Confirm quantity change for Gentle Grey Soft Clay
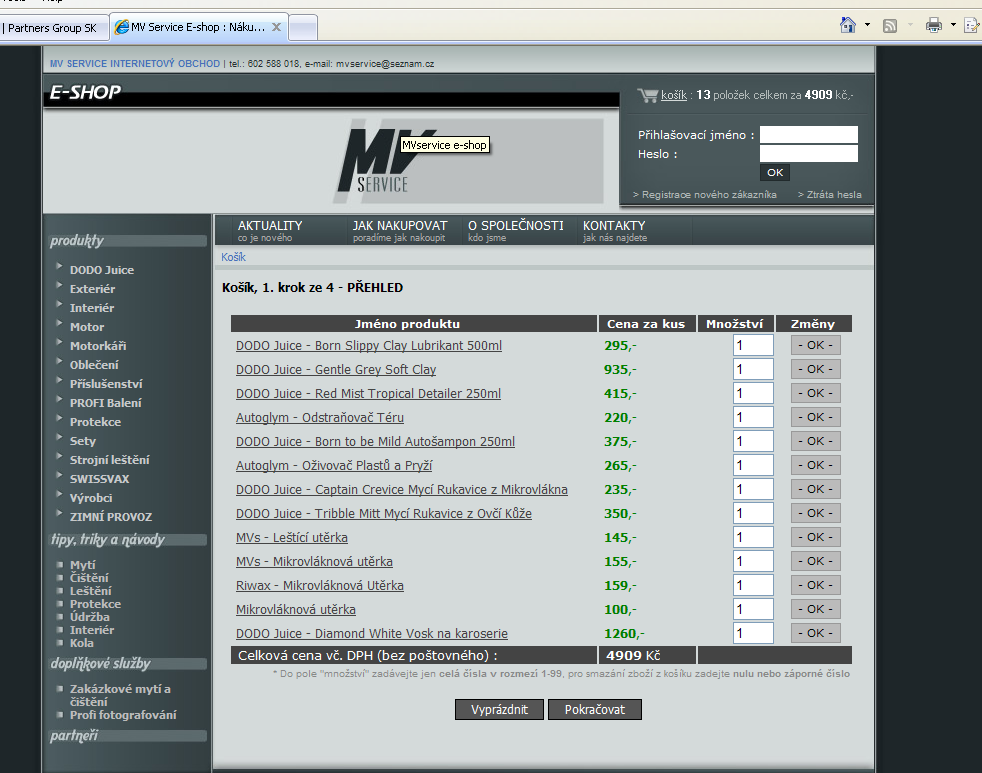The height and width of the screenshot is (773, 982). click(x=815, y=369)
